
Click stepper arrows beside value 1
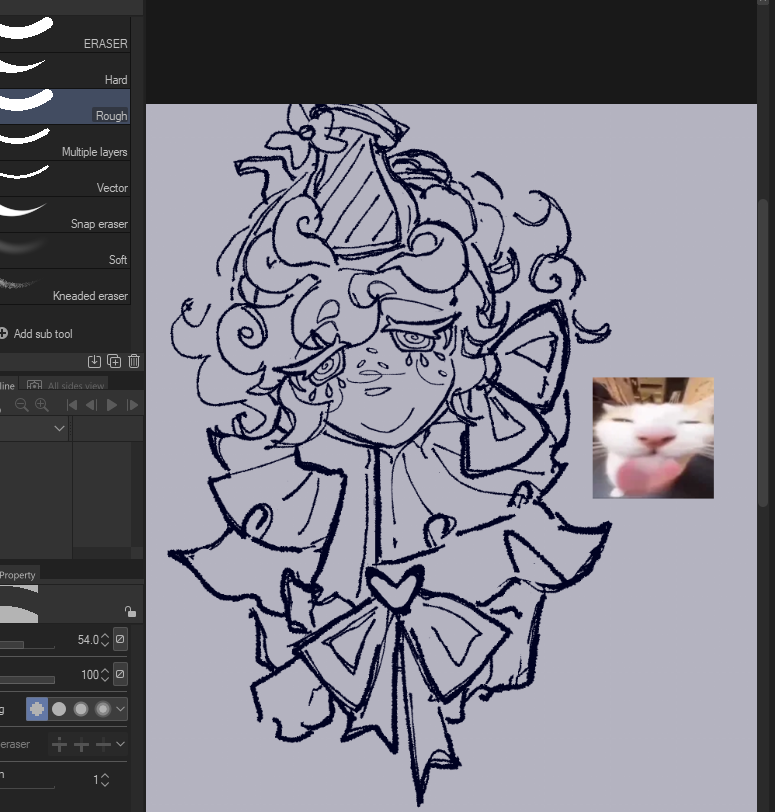[x=105, y=780]
